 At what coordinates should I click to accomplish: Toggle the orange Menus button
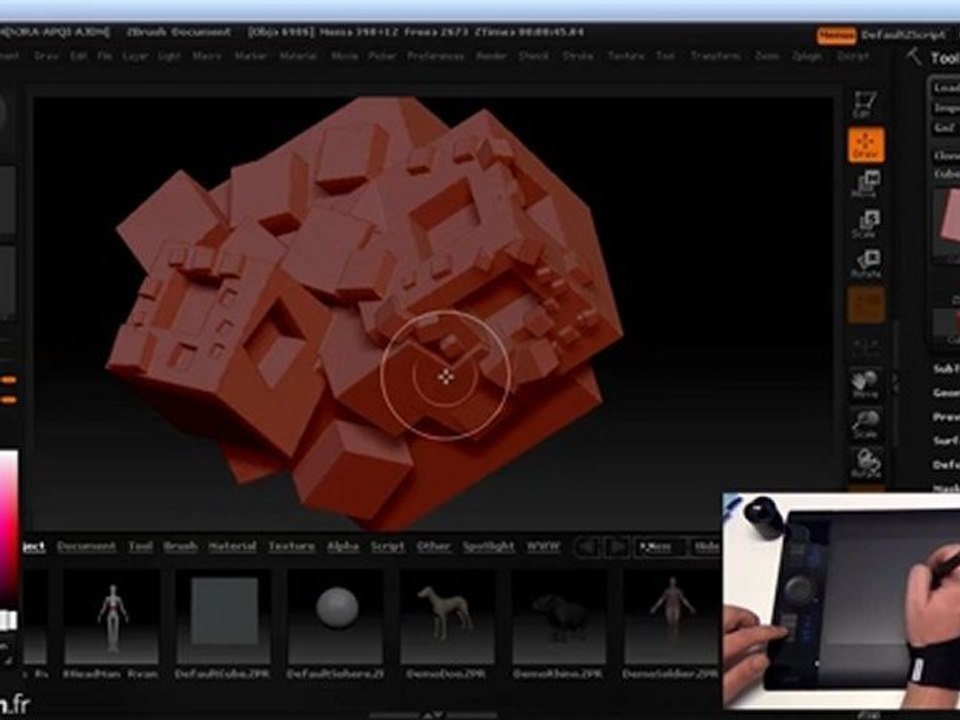click(x=836, y=36)
